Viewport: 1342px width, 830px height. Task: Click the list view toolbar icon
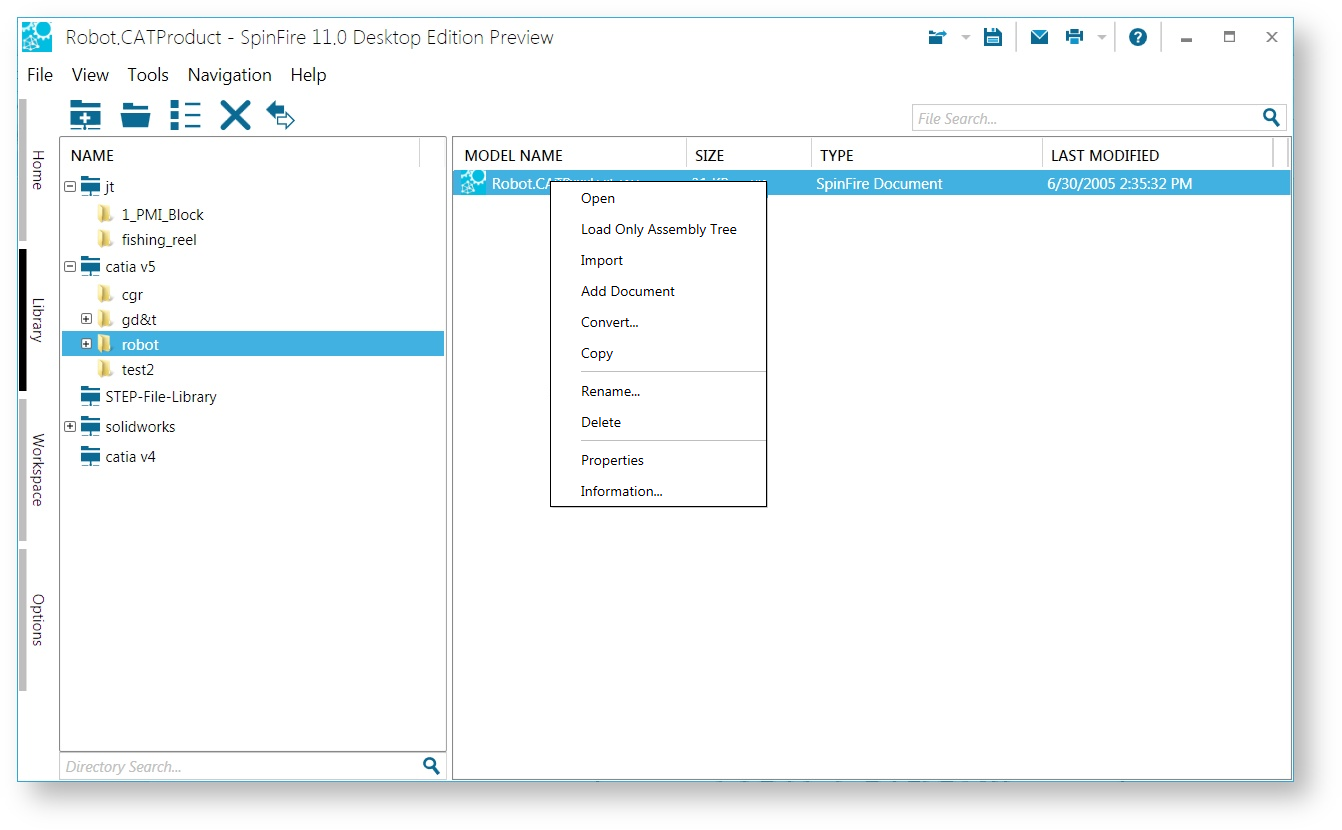[x=185, y=115]
